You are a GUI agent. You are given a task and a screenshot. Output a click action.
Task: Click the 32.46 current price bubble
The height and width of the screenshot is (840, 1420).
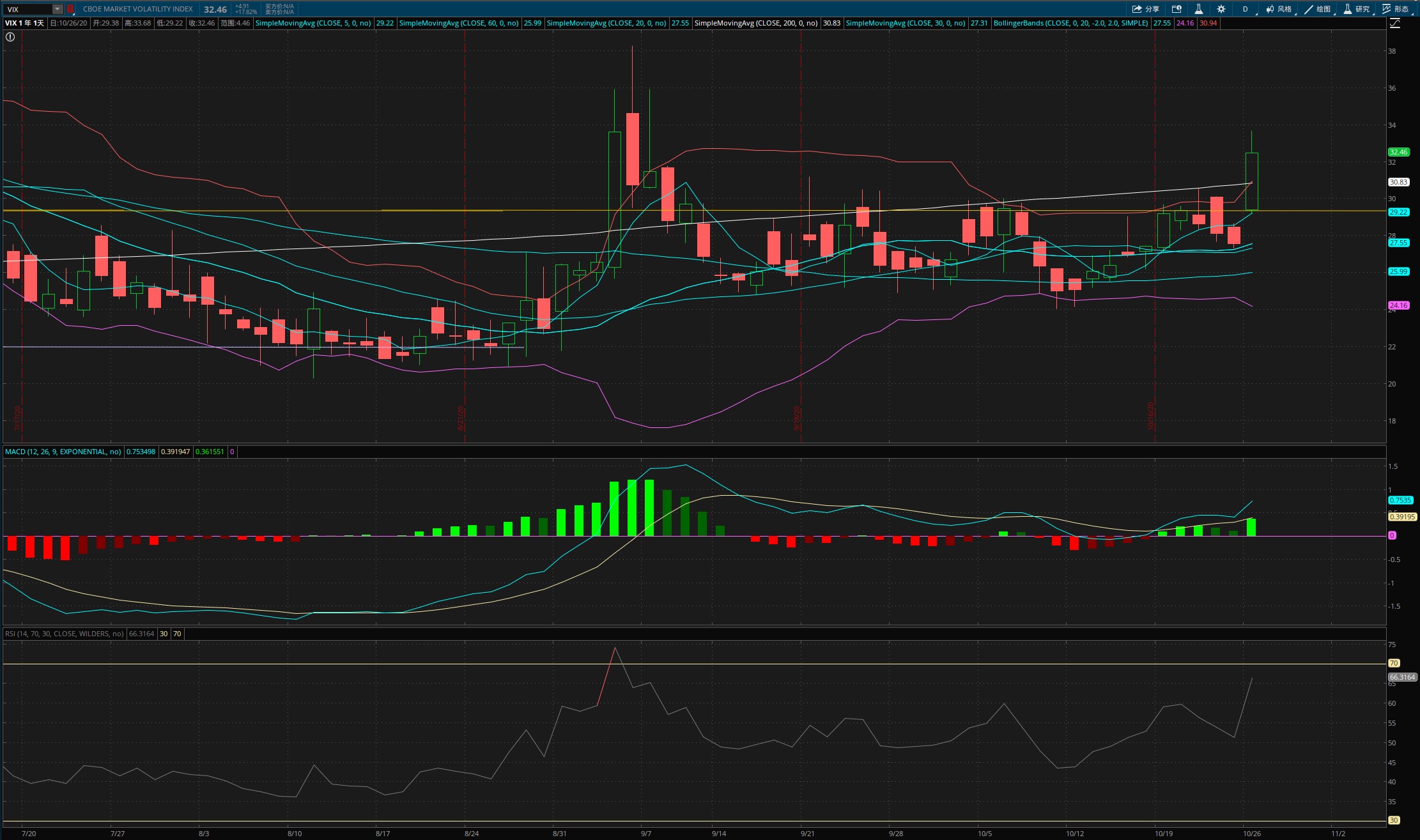point(1398,152)
